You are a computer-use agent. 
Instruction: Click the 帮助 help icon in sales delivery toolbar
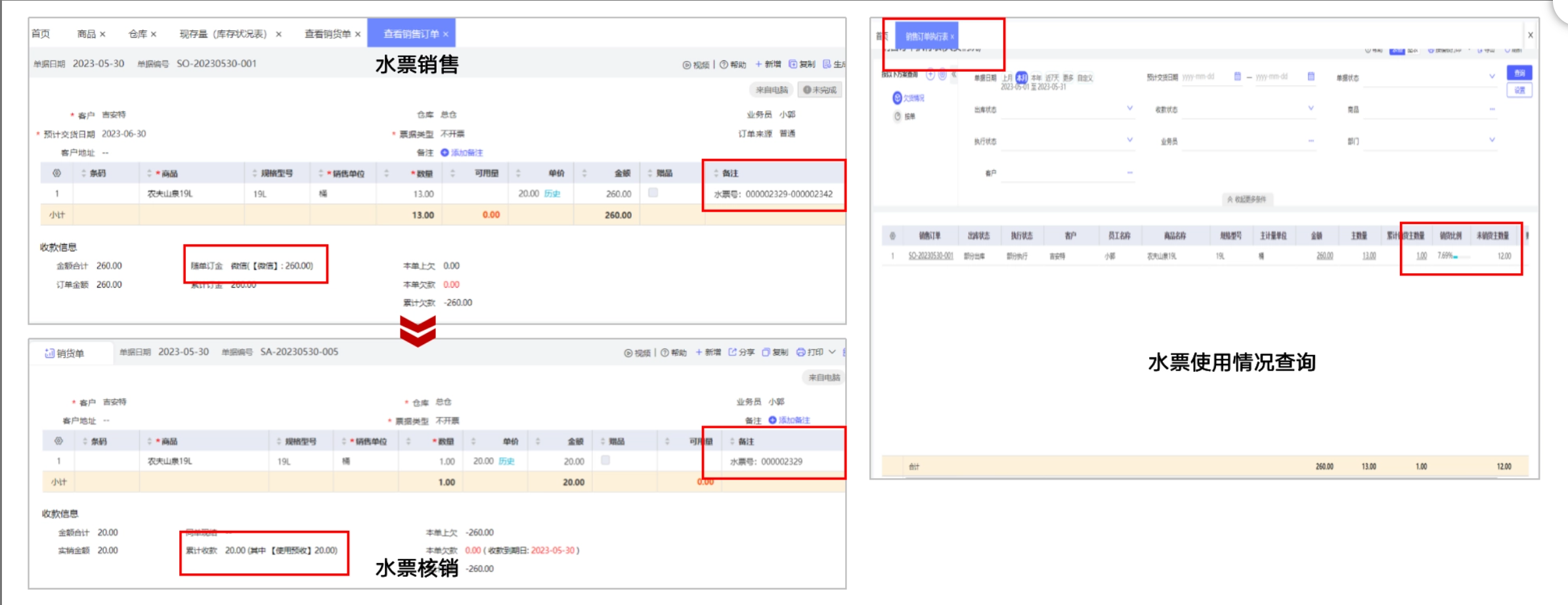click(664, 353)
